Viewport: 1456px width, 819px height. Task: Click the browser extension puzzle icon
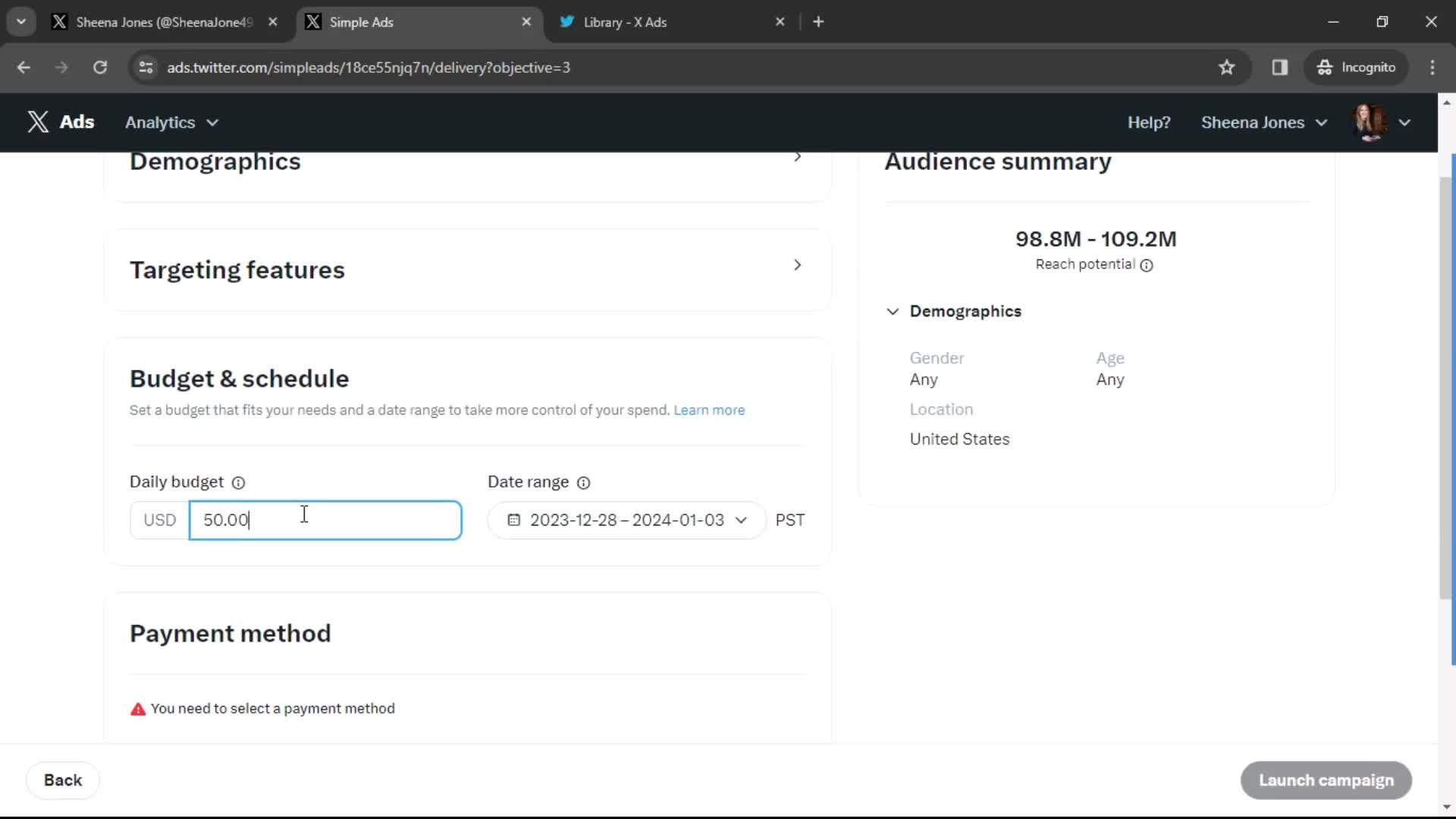pos(1281,67)
